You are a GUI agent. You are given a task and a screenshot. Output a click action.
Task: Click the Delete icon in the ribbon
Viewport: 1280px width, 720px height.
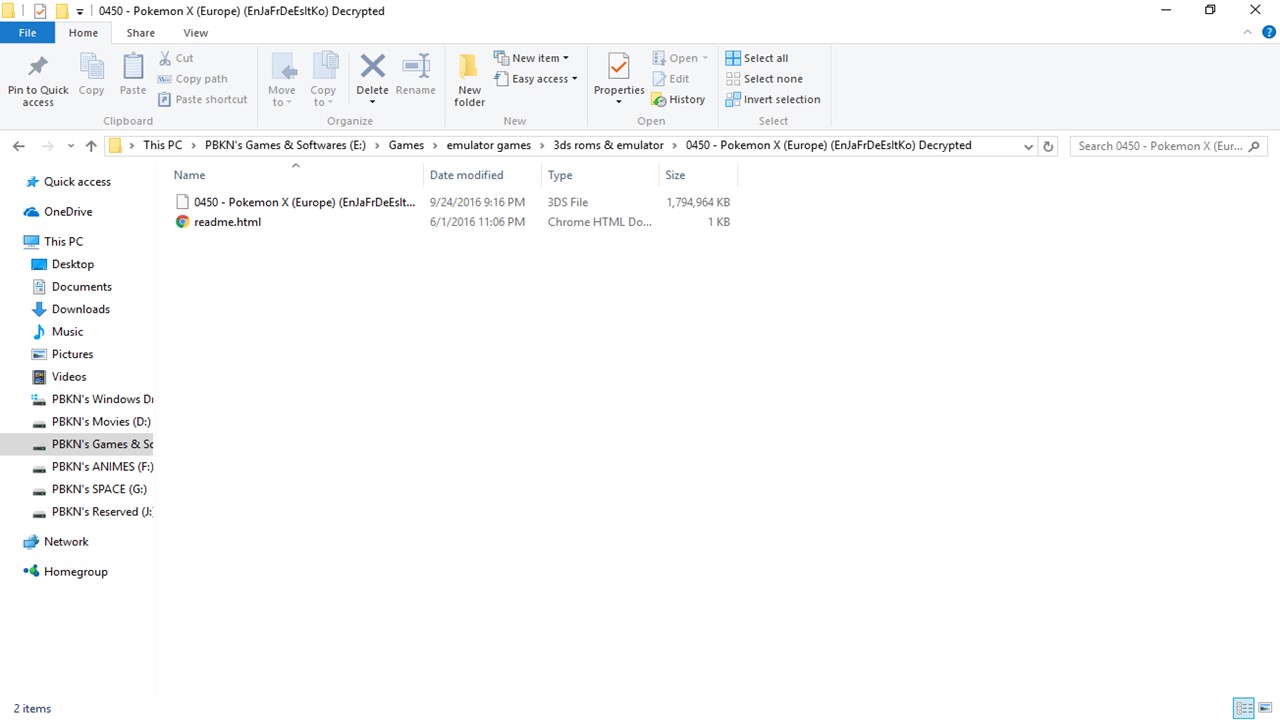click(372, 68)
